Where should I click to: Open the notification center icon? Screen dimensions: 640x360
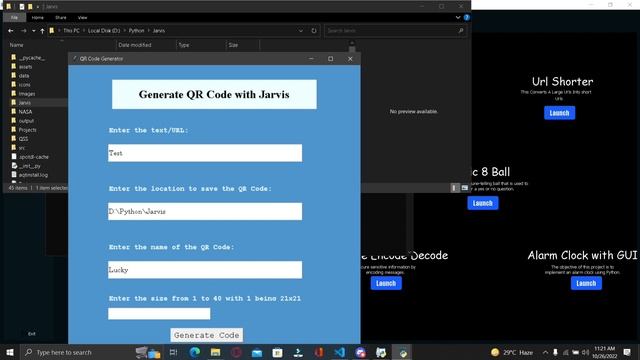tap(627, 352)
